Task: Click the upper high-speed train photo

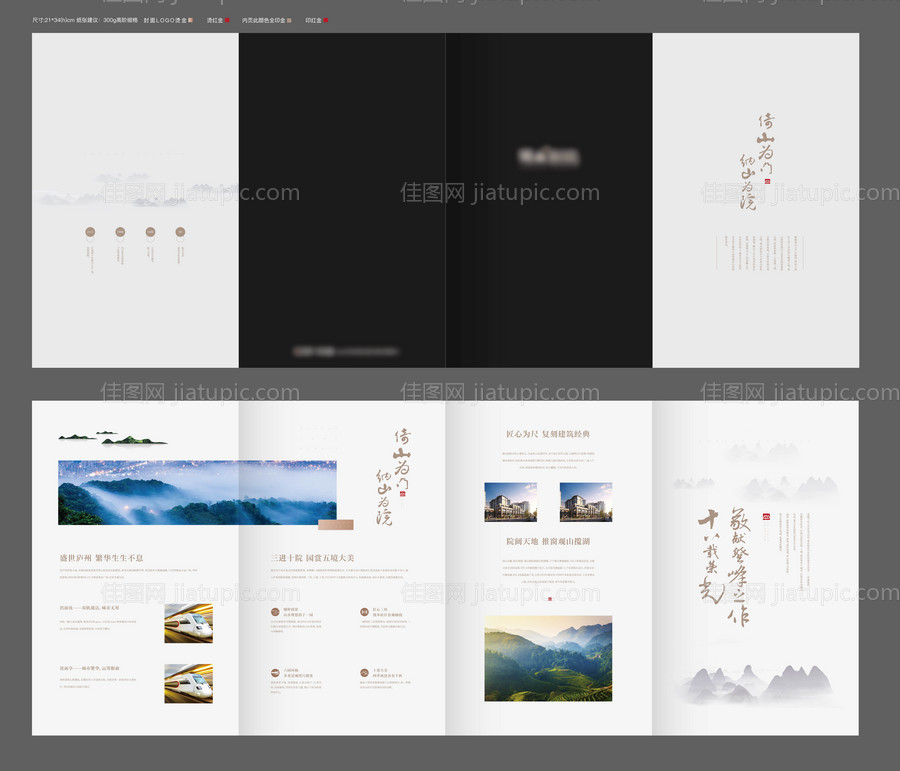Action: [188, 623]
